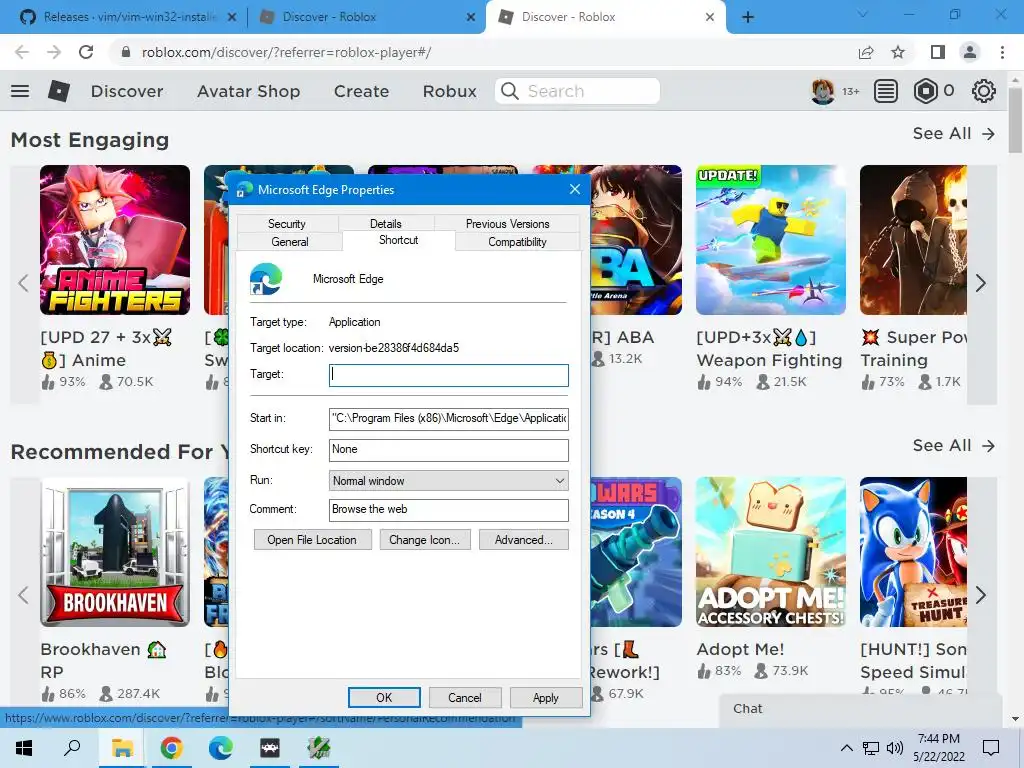Open a new browser tab
The image size is (1024, 768).
tap(748, 17)
